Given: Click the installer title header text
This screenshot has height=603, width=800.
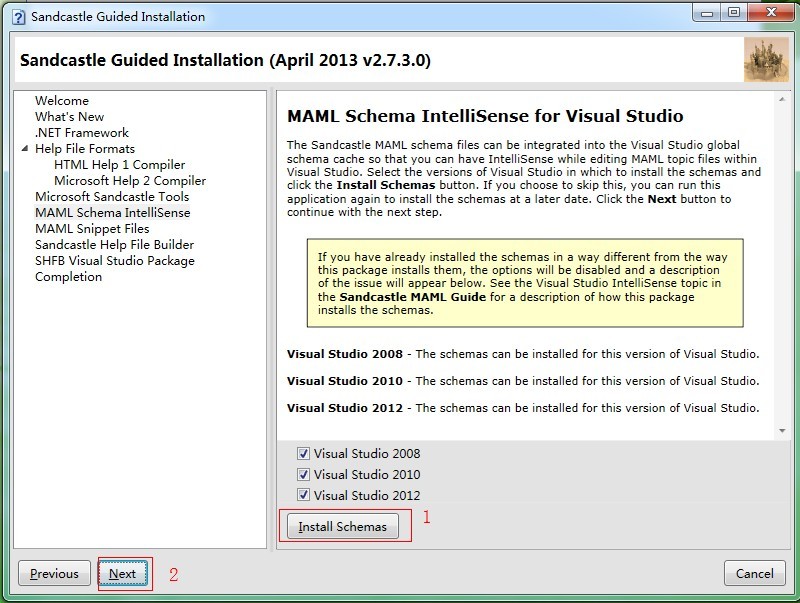Looking at the screenshot, I should pyautogui.click(x=226, y=60).
